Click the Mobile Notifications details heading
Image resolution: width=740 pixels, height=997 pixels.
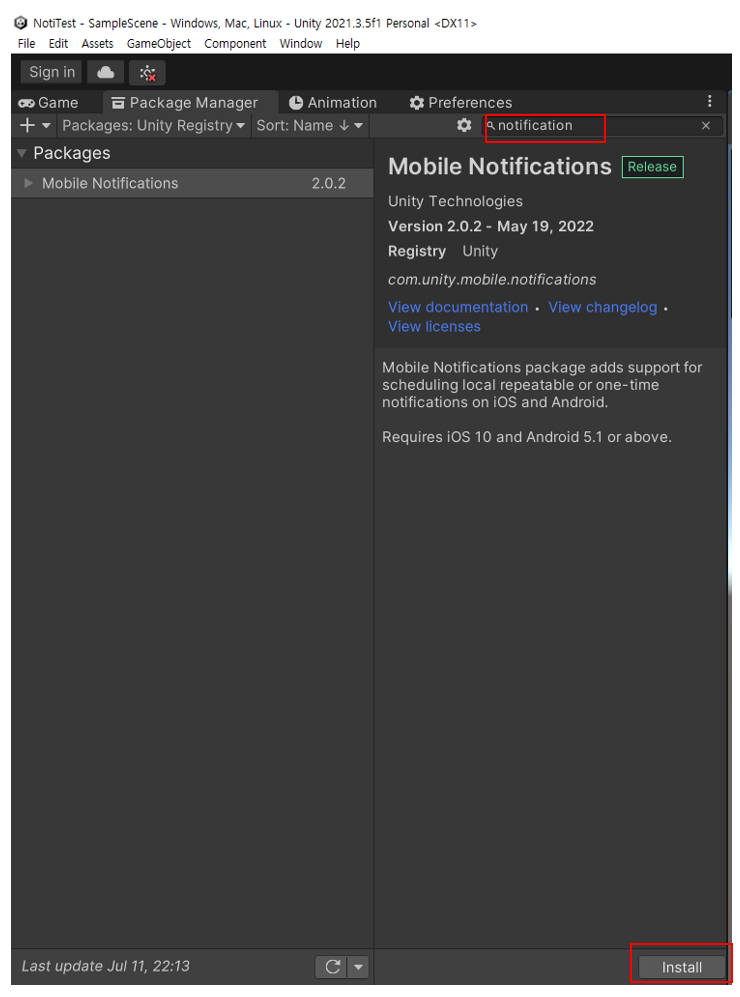pos(500,166)
